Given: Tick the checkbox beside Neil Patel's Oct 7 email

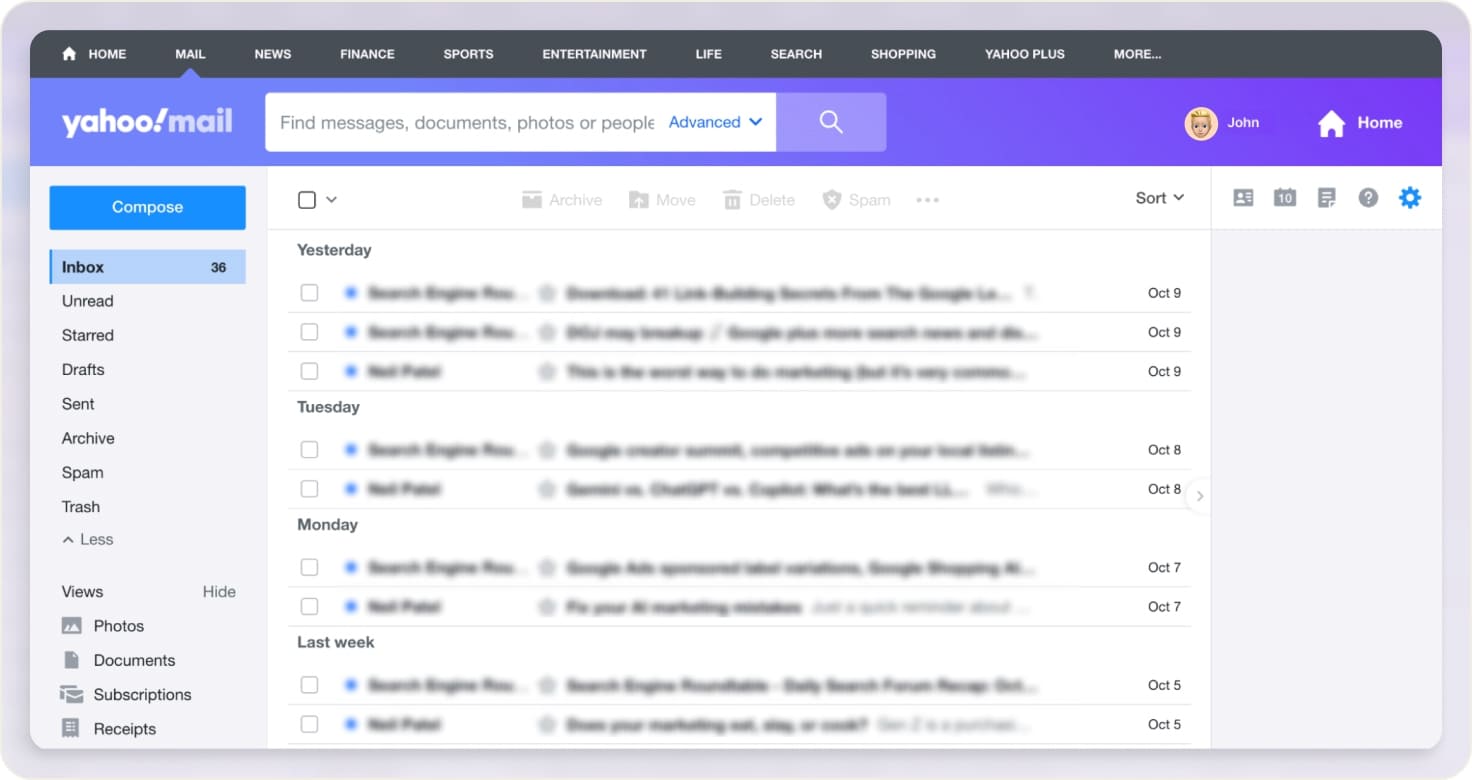Looking at the screenshot, I should tap(309, 606).
